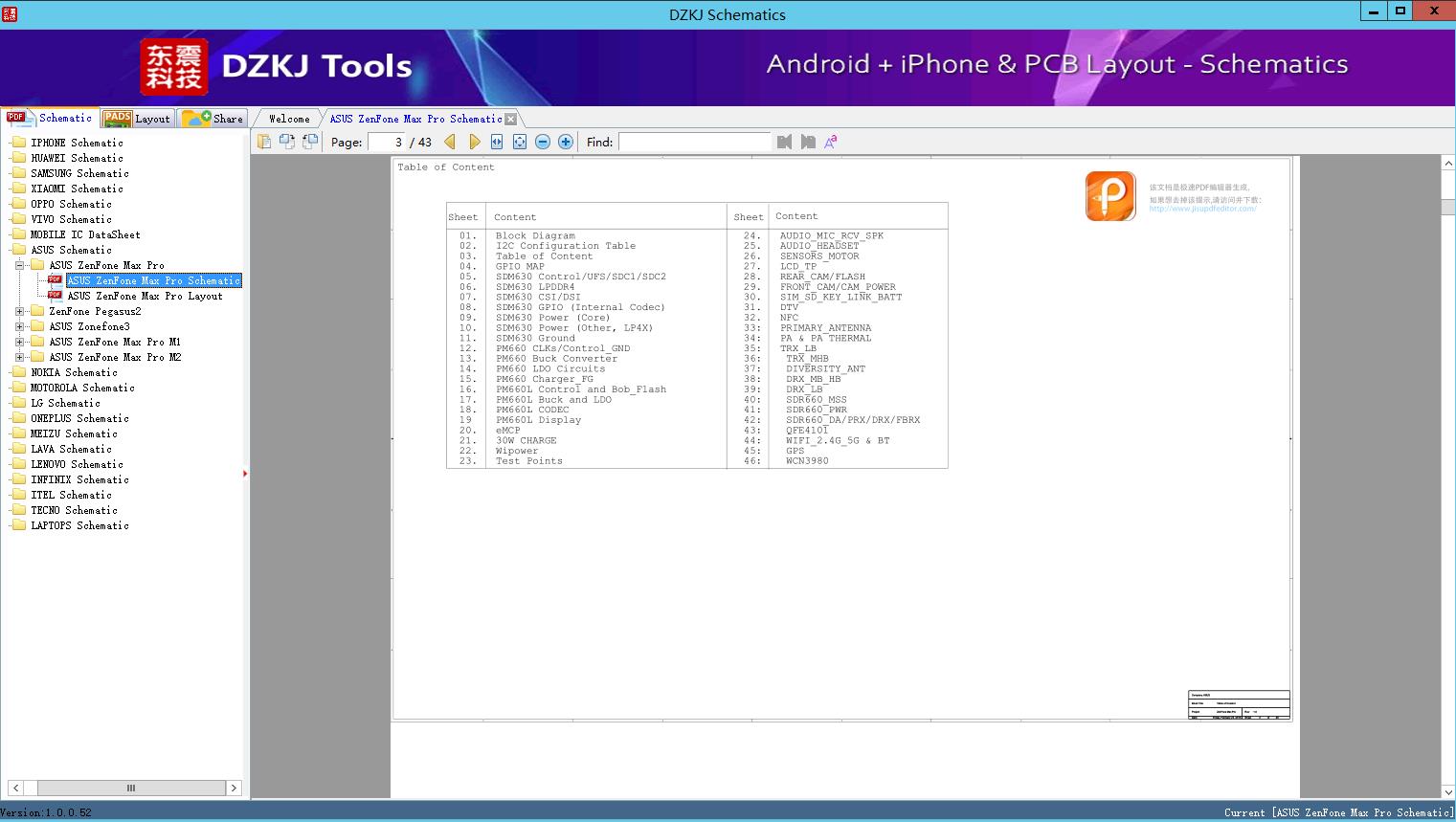Collapse the left panel with red splitter arrow
Screen dimensions: 1456x822
pyautogui.click(x=245, y=474)
